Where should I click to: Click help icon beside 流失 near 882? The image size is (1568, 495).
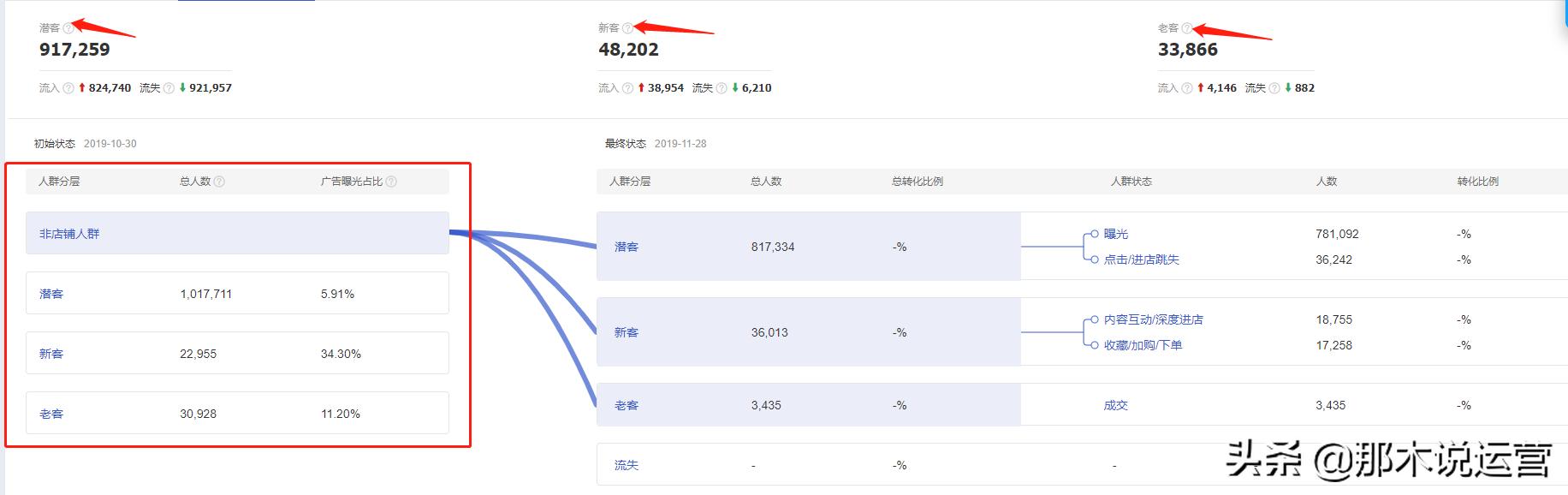point(1274,88)
